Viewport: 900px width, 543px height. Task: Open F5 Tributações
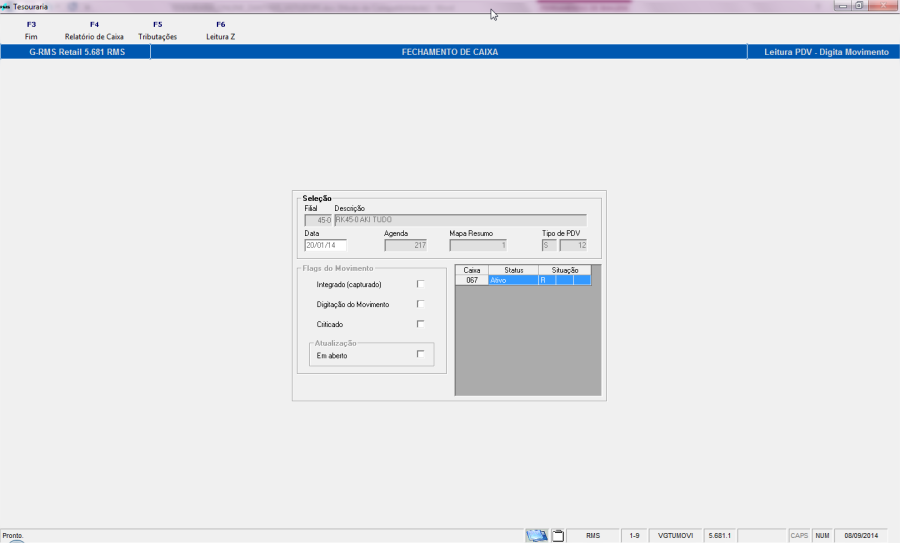click(x=157, y=30)
